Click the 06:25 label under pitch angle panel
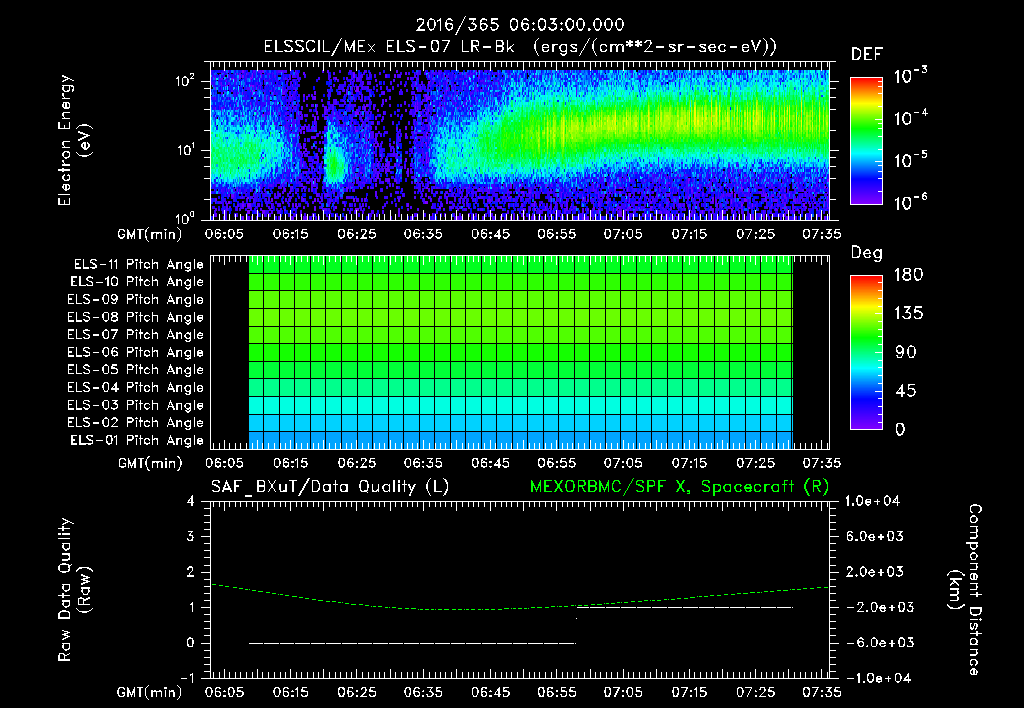1024x708 pixels. [x=357, y=464]
